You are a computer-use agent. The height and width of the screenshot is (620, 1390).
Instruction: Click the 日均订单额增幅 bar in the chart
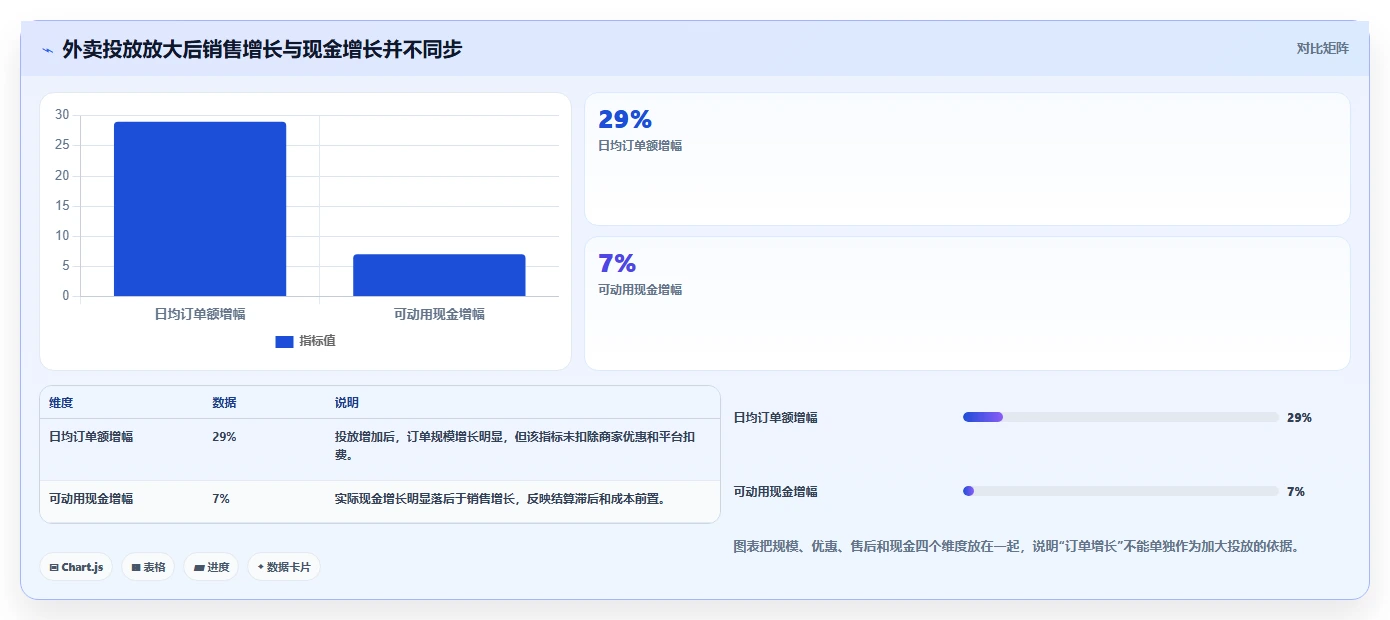(x=200, y=209)
